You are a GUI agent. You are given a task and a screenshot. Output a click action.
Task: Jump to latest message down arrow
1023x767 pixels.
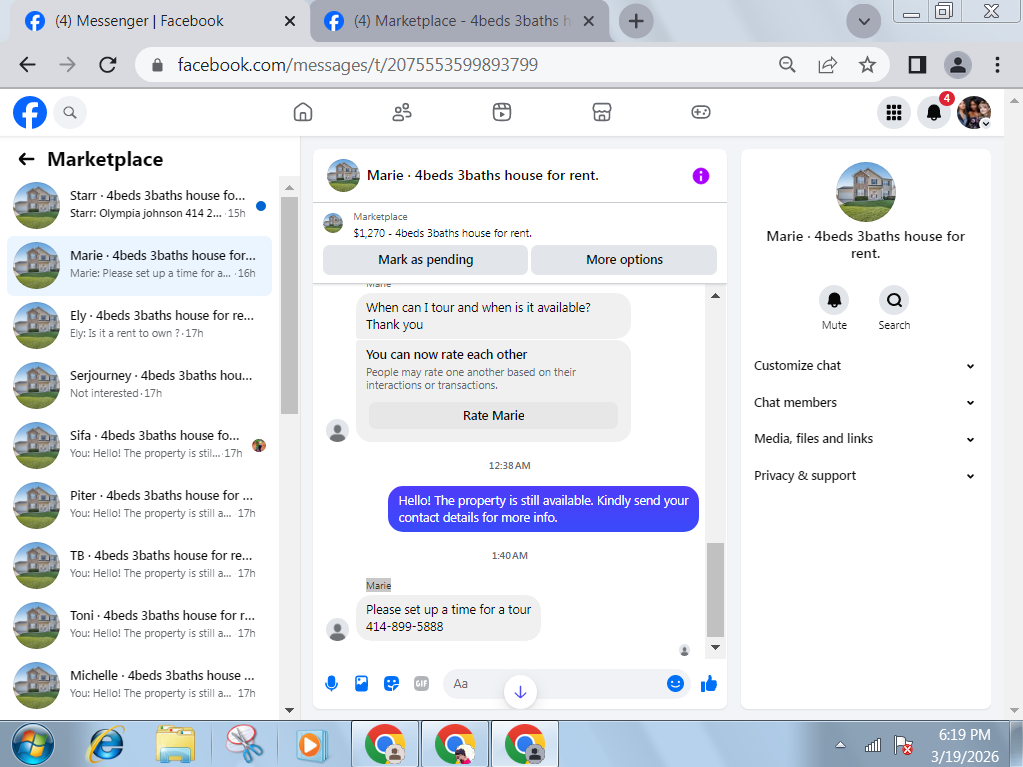(x=520, y=692)
